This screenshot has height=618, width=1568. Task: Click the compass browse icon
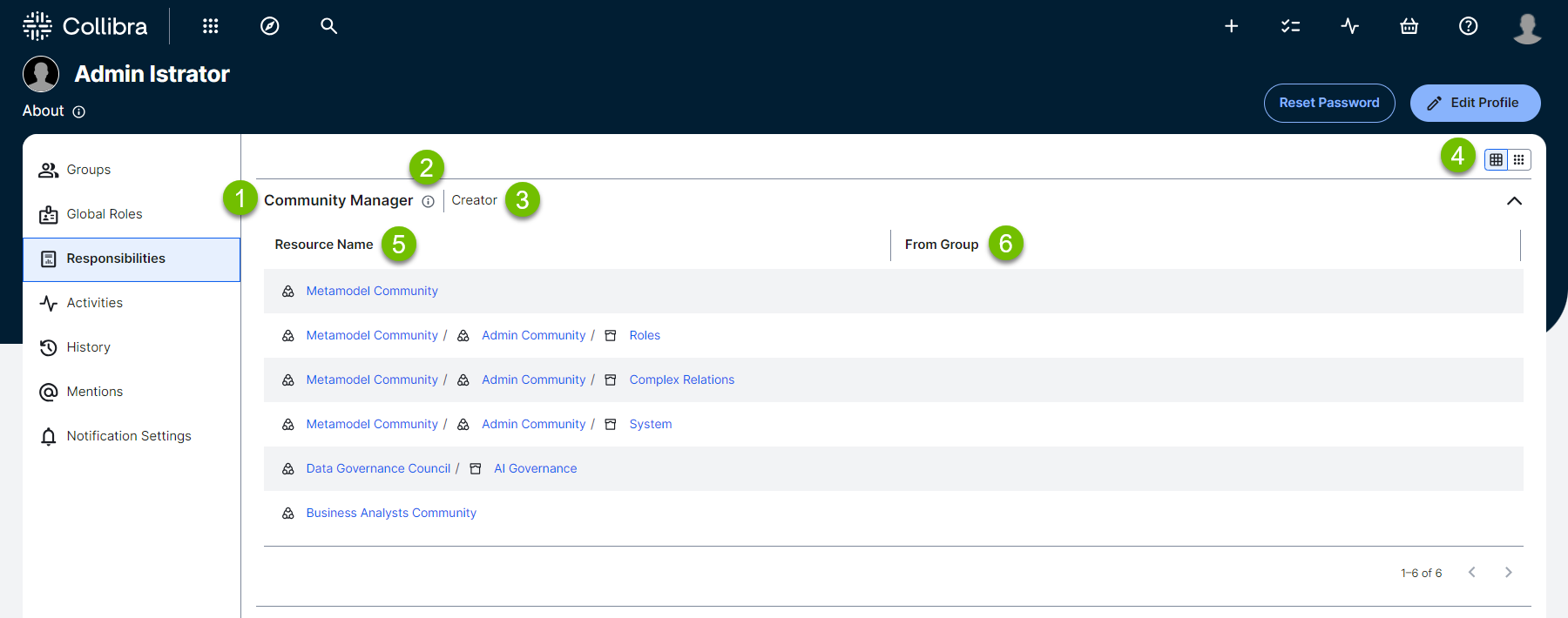click(x=270, y=26)
